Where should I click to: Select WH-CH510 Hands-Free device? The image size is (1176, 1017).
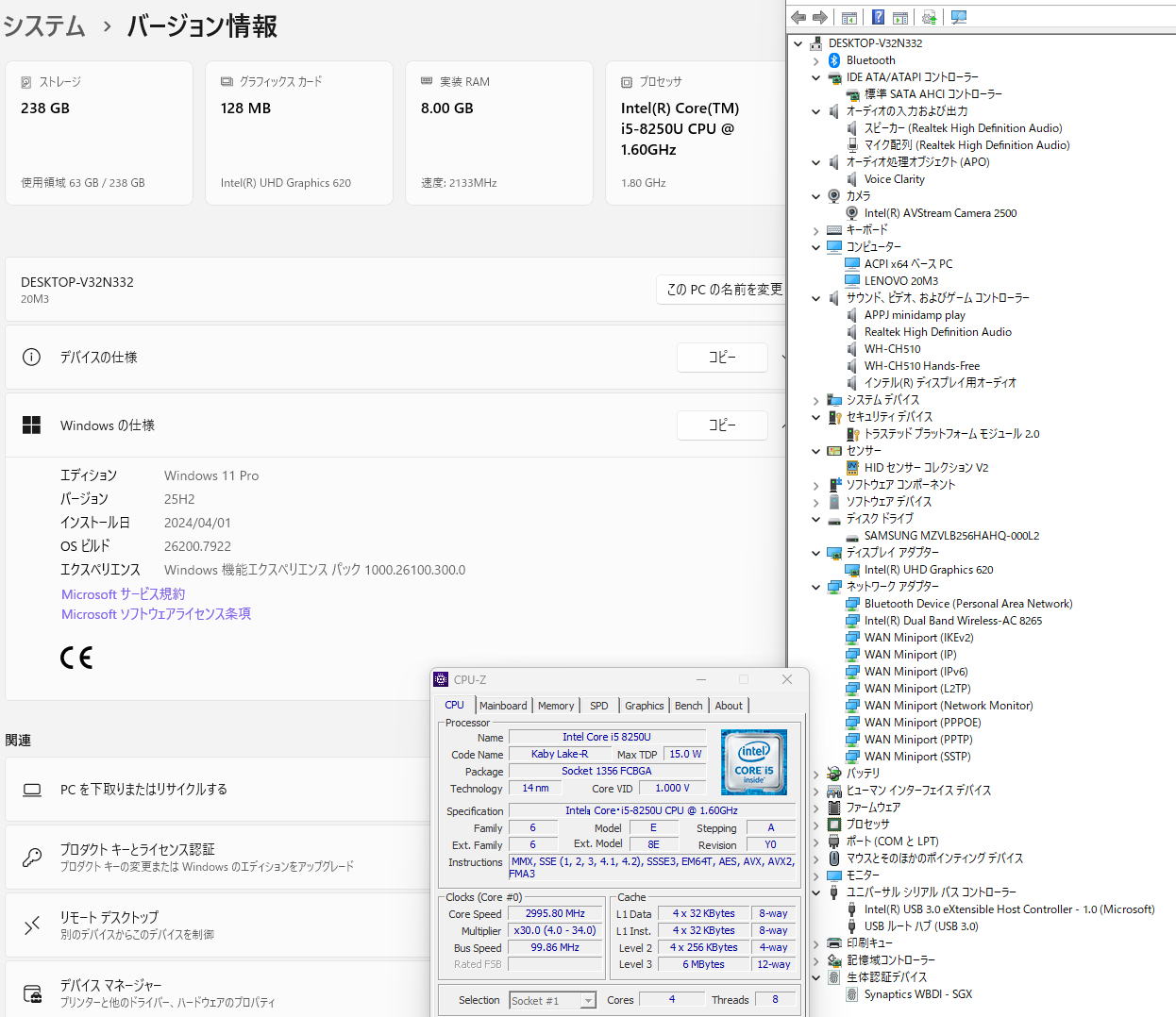(x=921, y=365)
